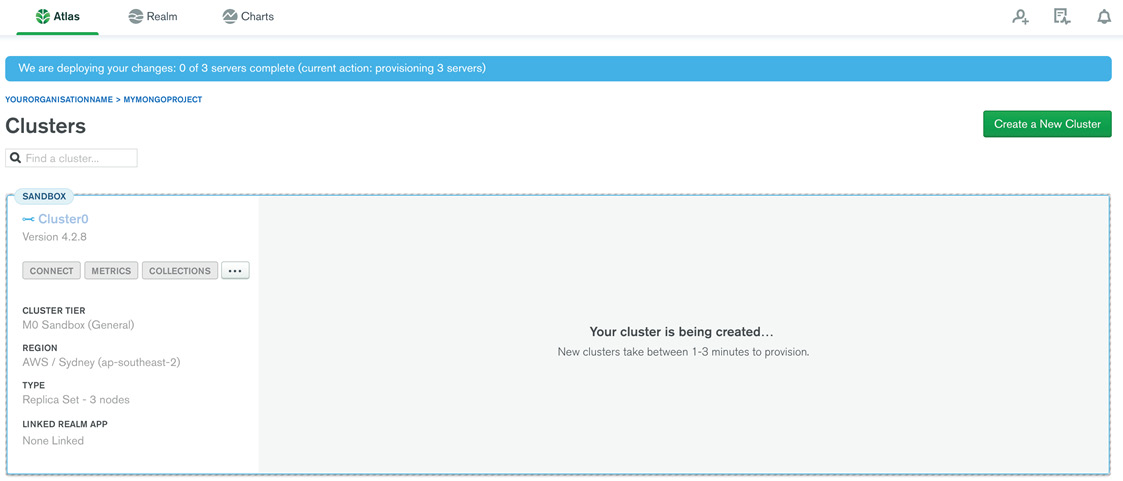Click the Replica Set - 3 nodes value
The height and width of the screenshot is (481, 1123).
[x=76, y=399]
